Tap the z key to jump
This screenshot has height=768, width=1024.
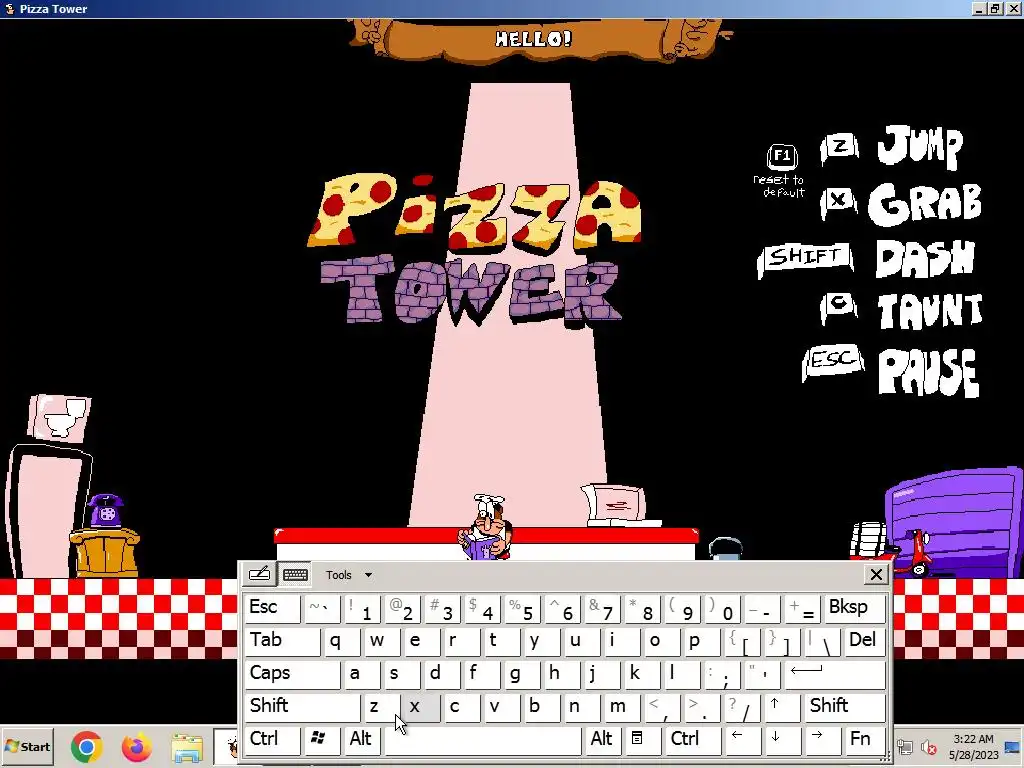pos(382,707)
